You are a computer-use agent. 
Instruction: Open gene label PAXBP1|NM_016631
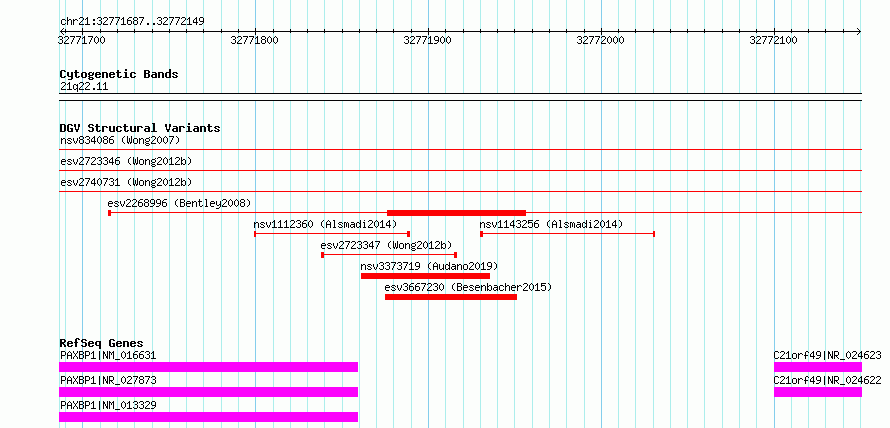tap(108, 355)
